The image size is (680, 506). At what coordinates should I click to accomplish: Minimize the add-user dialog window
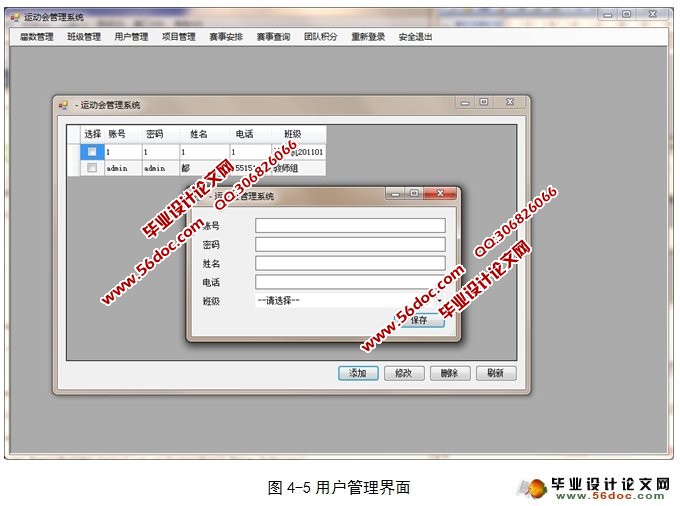(395, 194)
